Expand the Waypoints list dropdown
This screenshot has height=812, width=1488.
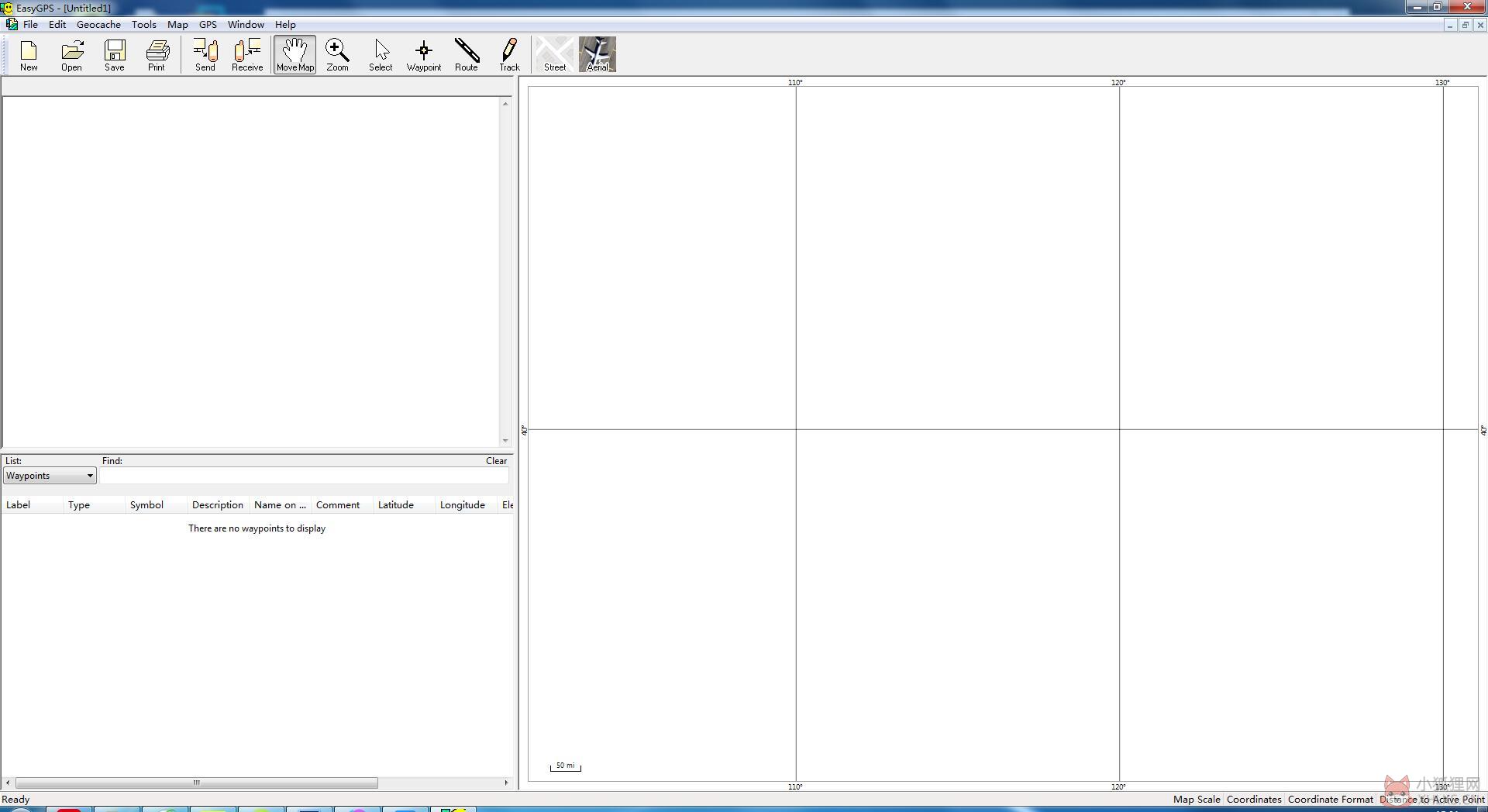tap(50, 476)
